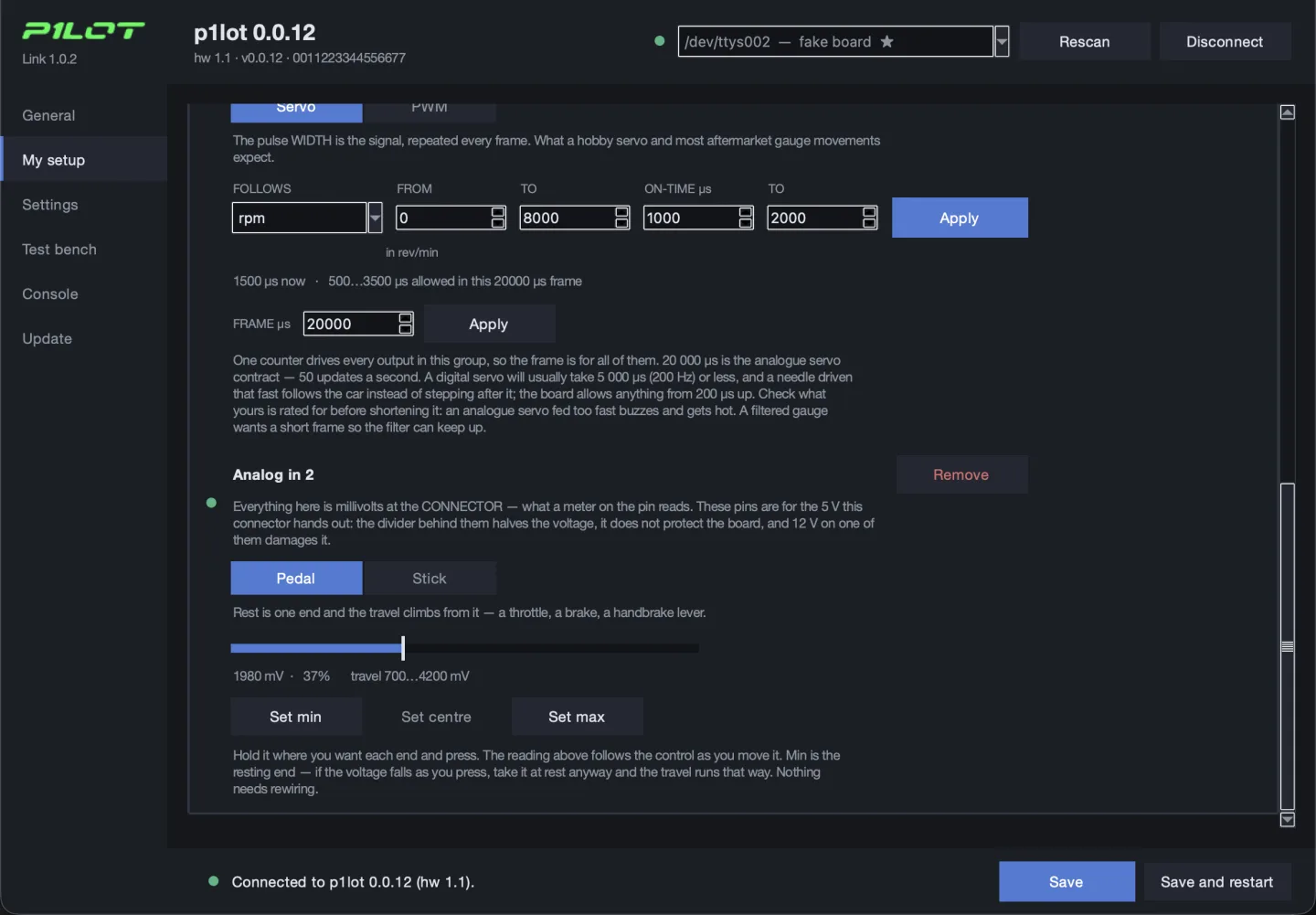Click the P1LOT logo
Viewport: 1316px width, 915px height.
(x=83, y=31)
